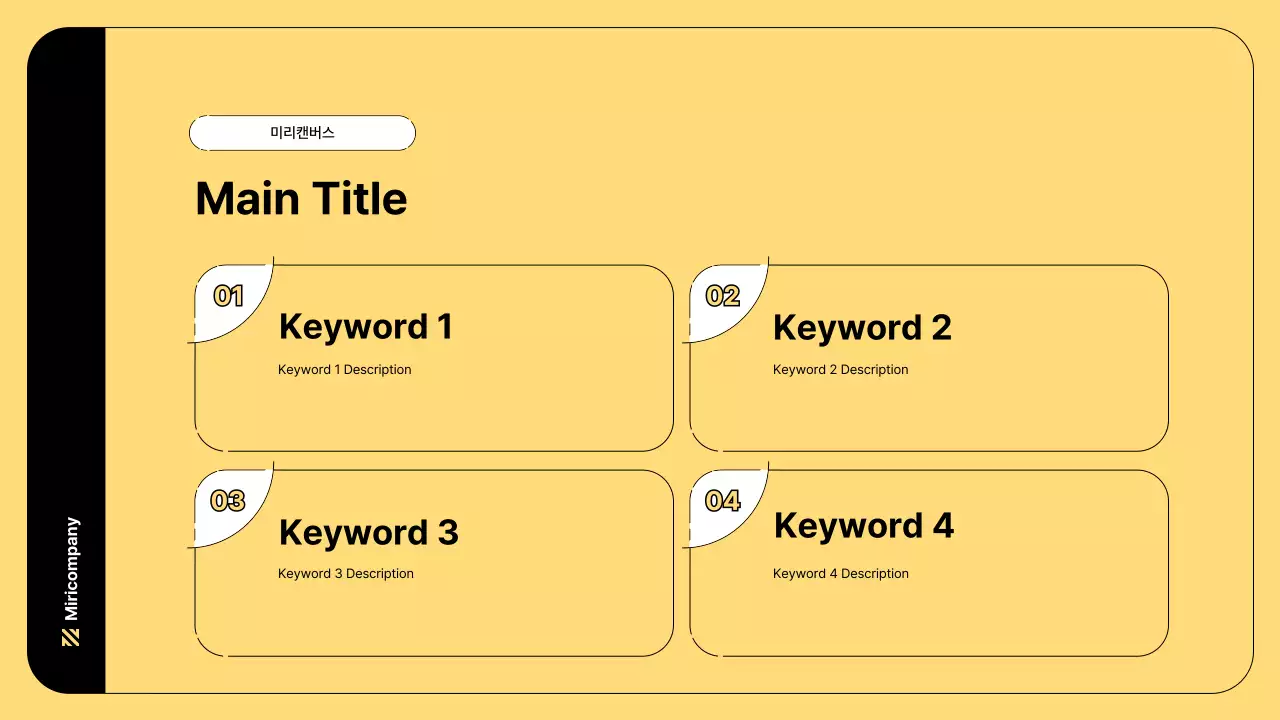This screenshot has height=720, width=1280.
Task: Click the 미리캔버스 pill label
Action: [x=302, y=133]
